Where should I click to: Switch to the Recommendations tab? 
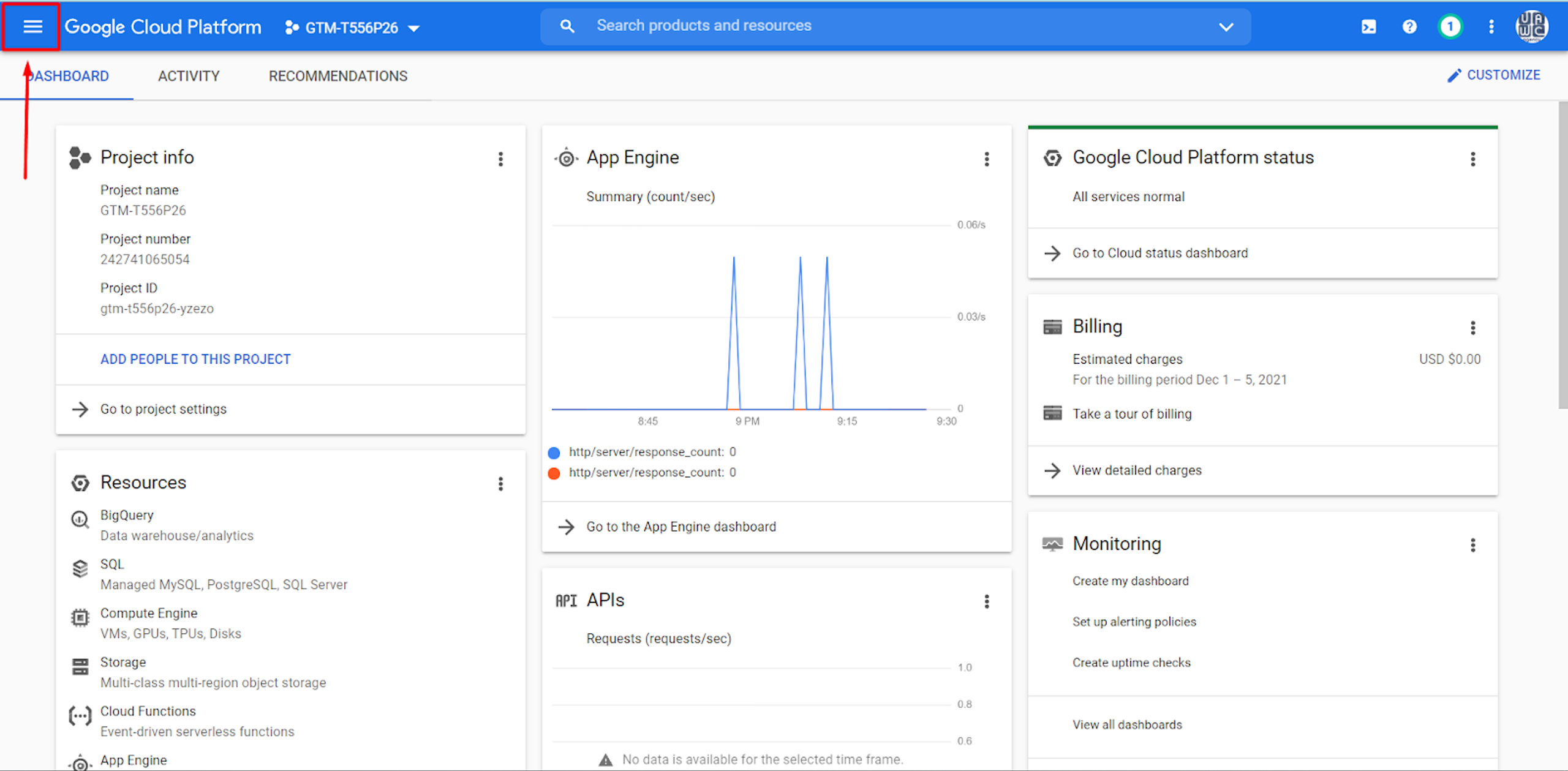pos(337,76)
